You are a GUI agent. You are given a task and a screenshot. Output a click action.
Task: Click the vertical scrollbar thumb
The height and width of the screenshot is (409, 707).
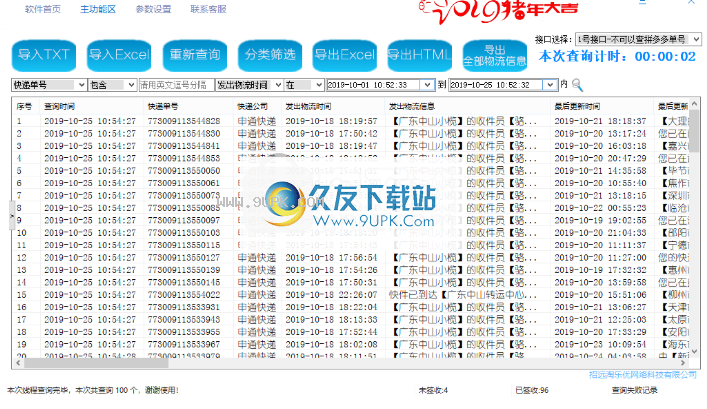coord(695,131)
